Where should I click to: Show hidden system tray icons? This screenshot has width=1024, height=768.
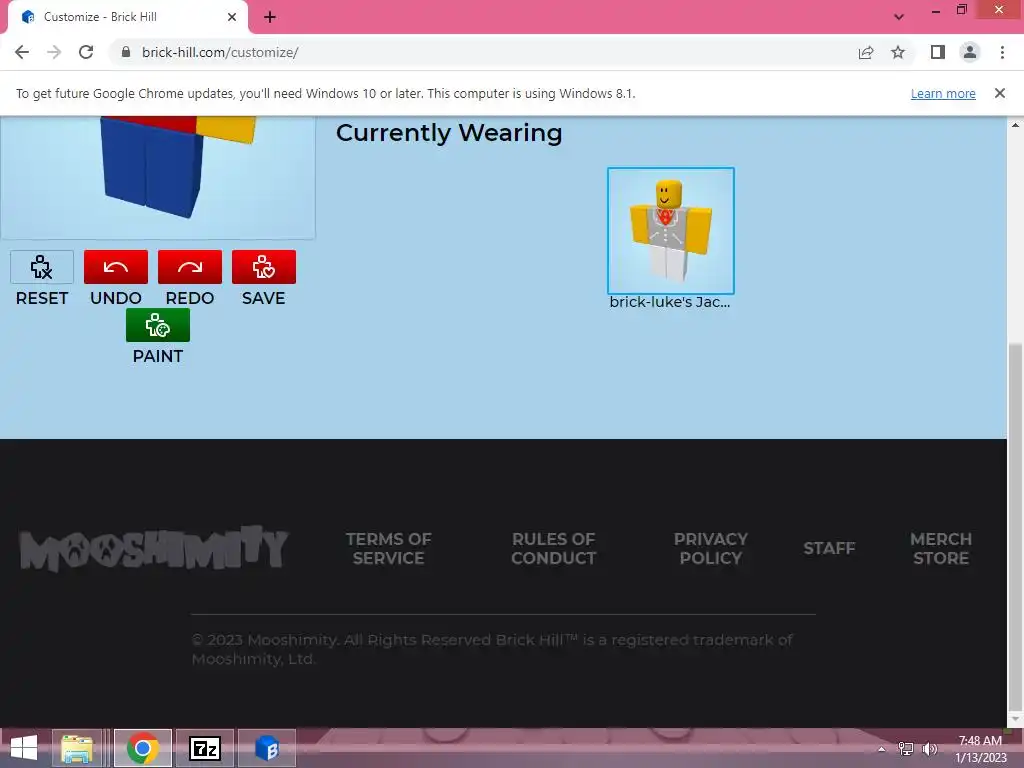tap(882, 749)
